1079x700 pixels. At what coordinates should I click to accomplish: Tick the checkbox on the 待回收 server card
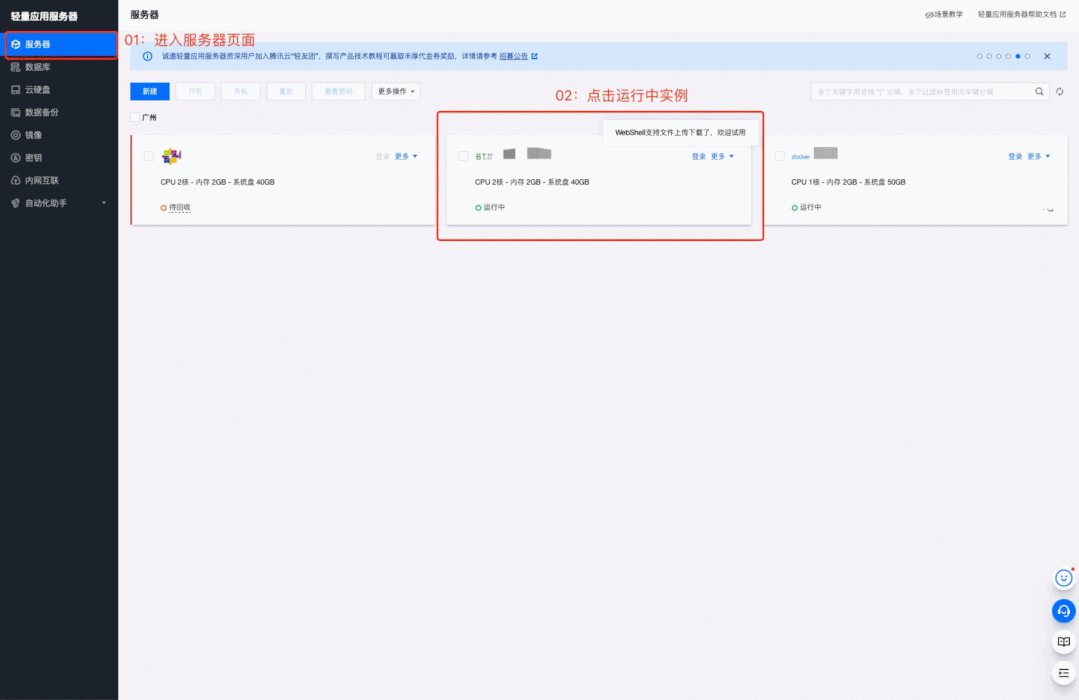pos(149,156)
